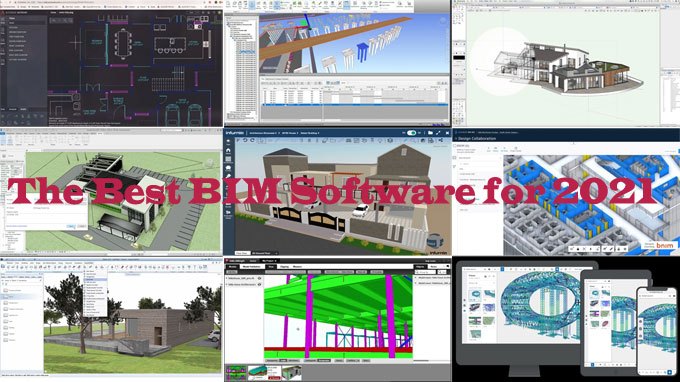Click the share icon on Infurnia's toolbar

click(440, 140)
